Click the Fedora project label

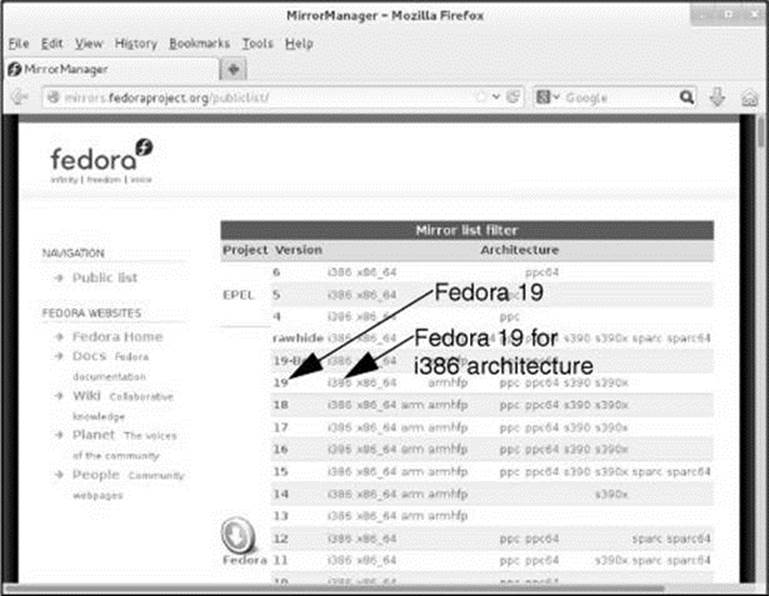tap(245, 560)
